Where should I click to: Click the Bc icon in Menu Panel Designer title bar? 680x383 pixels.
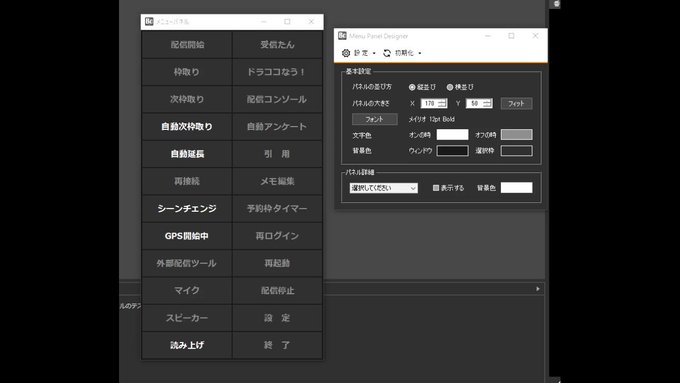(342, 36)
